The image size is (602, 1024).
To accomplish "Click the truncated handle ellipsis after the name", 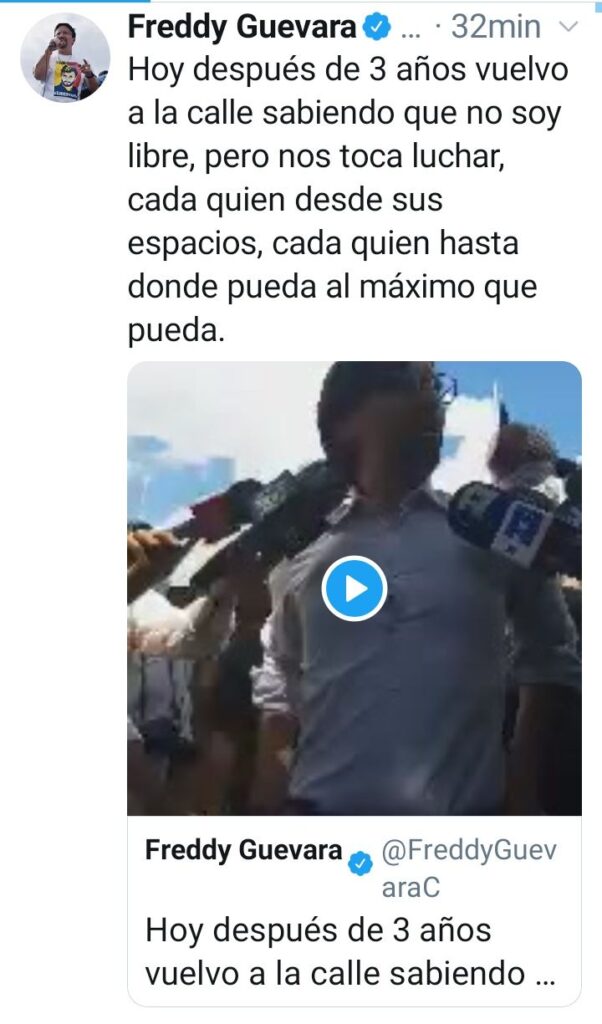I will [409, 31].
